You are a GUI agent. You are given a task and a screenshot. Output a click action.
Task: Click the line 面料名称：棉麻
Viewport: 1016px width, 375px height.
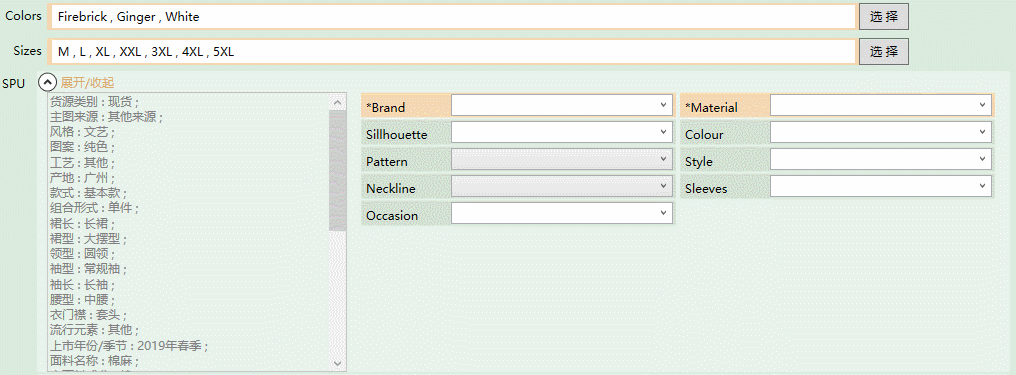95,361
